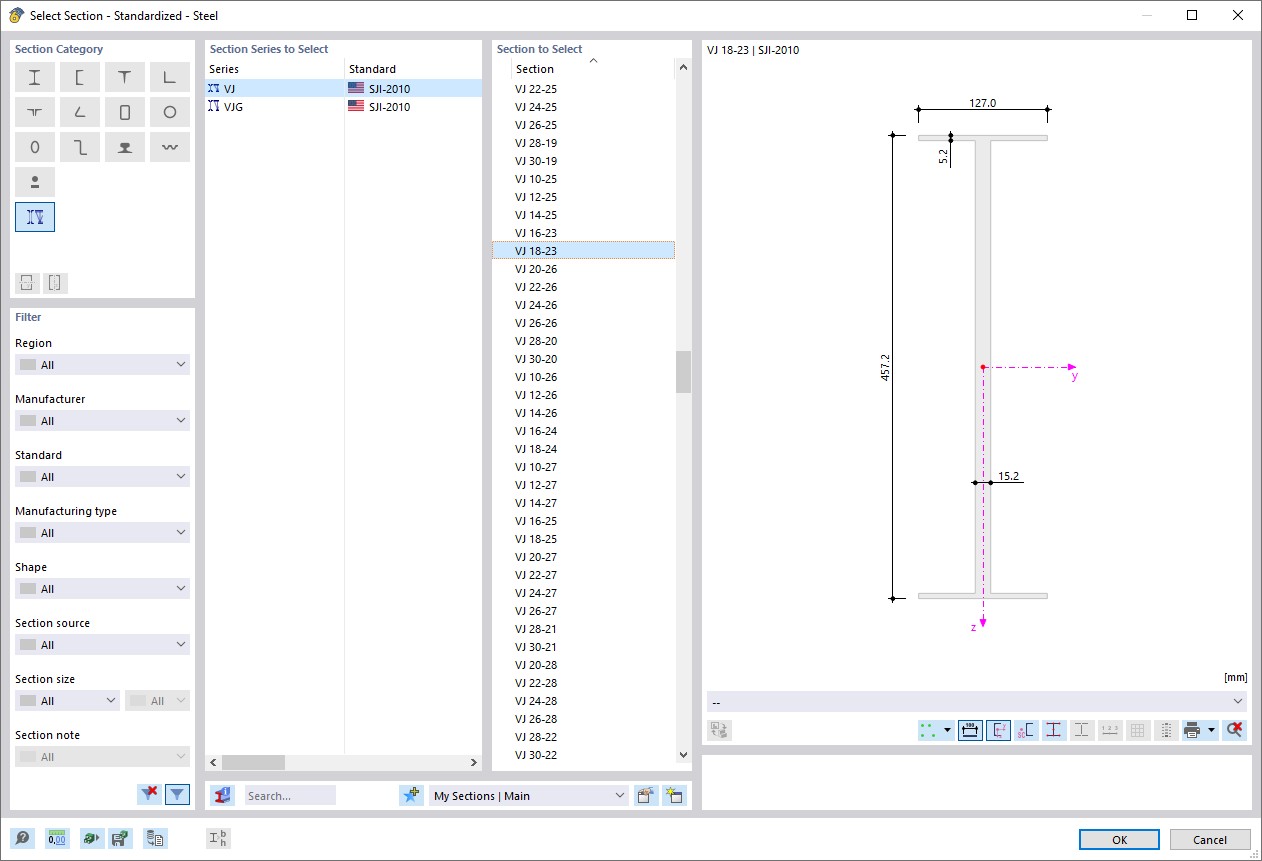The height and width of the screenshot is (861, 1262).
Task: Select the channel section category icon
Action: [79, 77]
